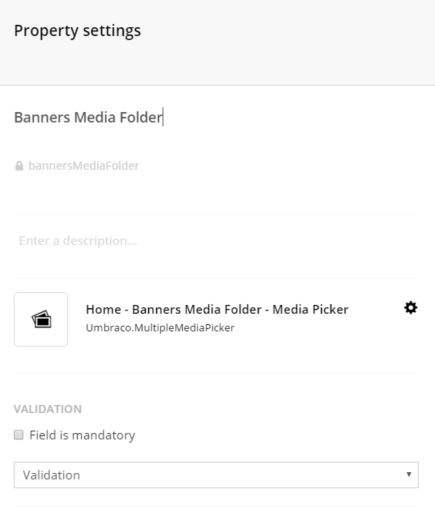Click the Enter a description field
This screenshot has width=435, height=530.
coord(216,241)
